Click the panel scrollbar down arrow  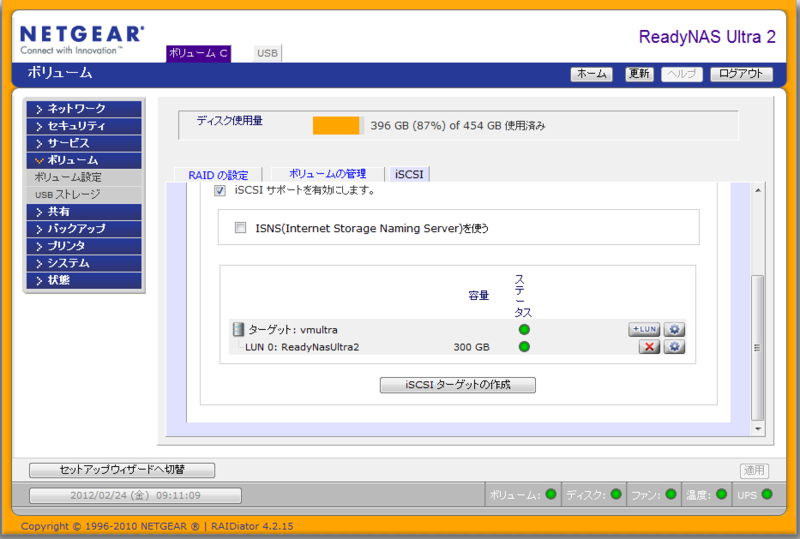point(758,429)
